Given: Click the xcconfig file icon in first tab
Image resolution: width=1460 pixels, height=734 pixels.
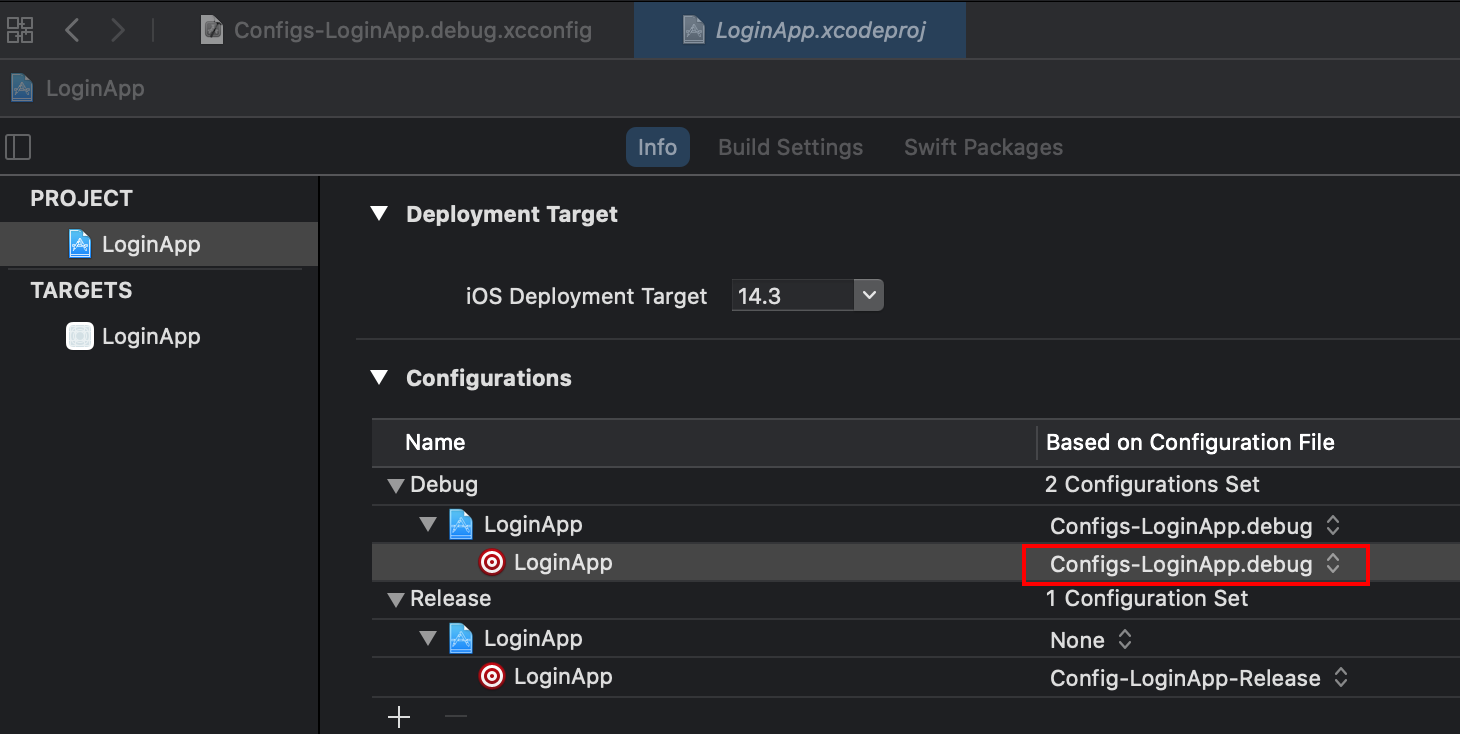Looking at the screenshot, I should (x=212, y=30).
